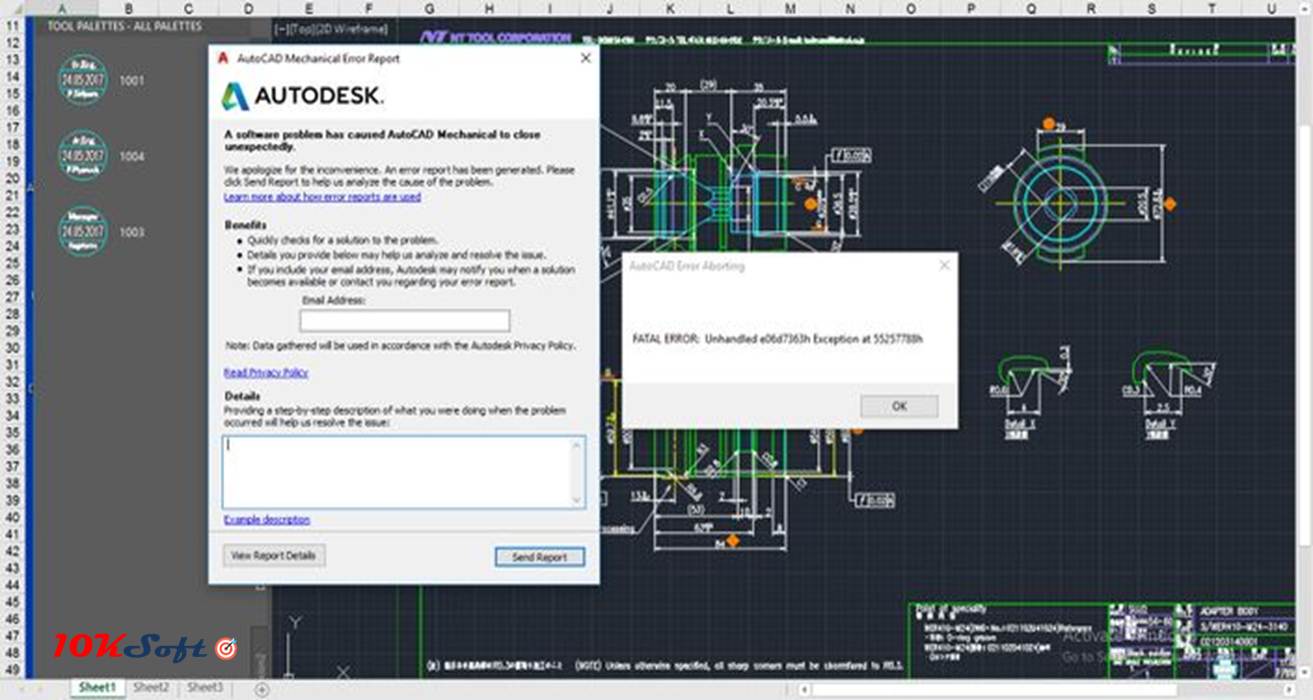Click the AUTODESK logo in the error report
The image size is (1313, 700).
coord(303,96)
